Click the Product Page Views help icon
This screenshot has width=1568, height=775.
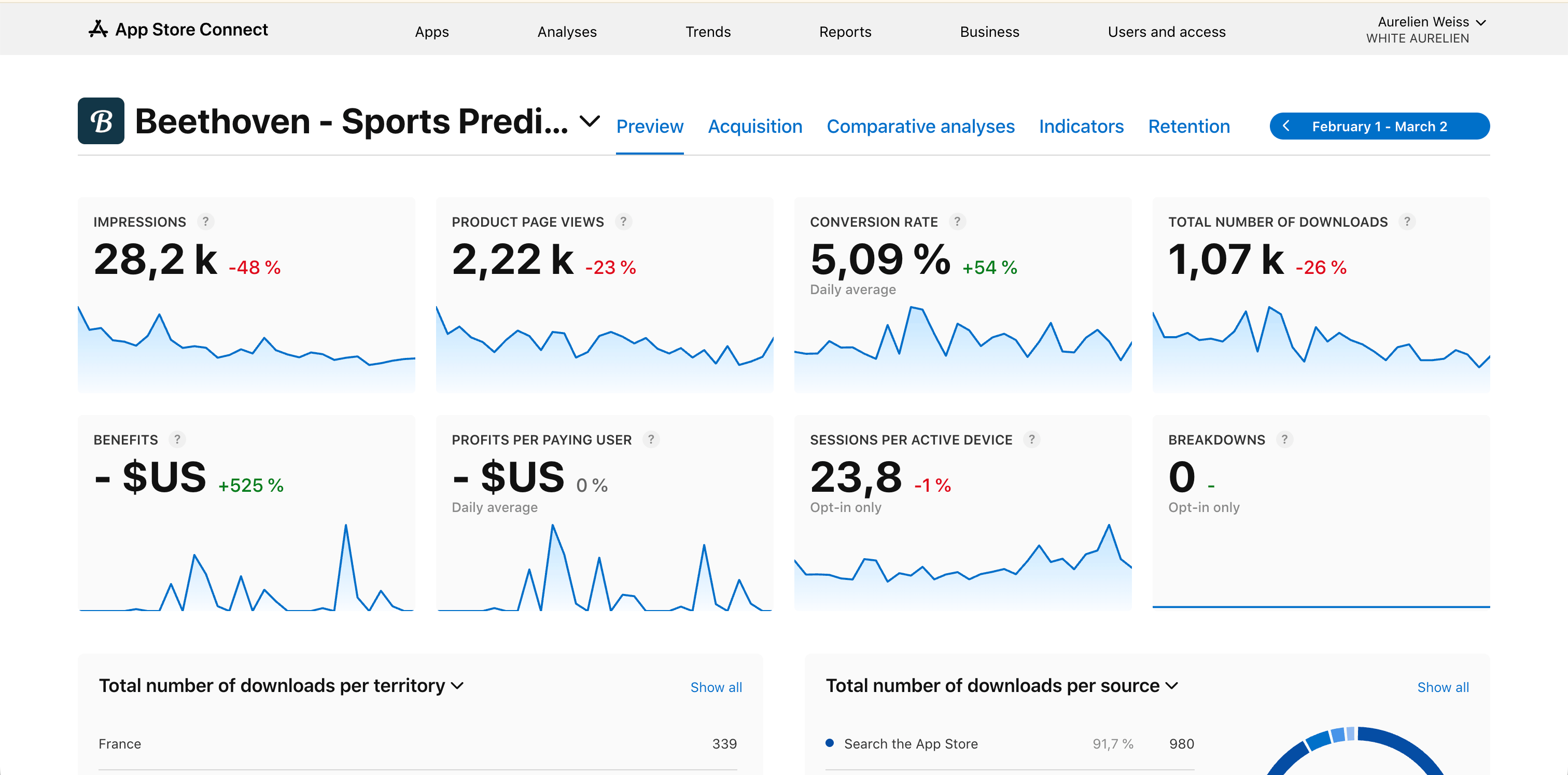tap(624, 222)
